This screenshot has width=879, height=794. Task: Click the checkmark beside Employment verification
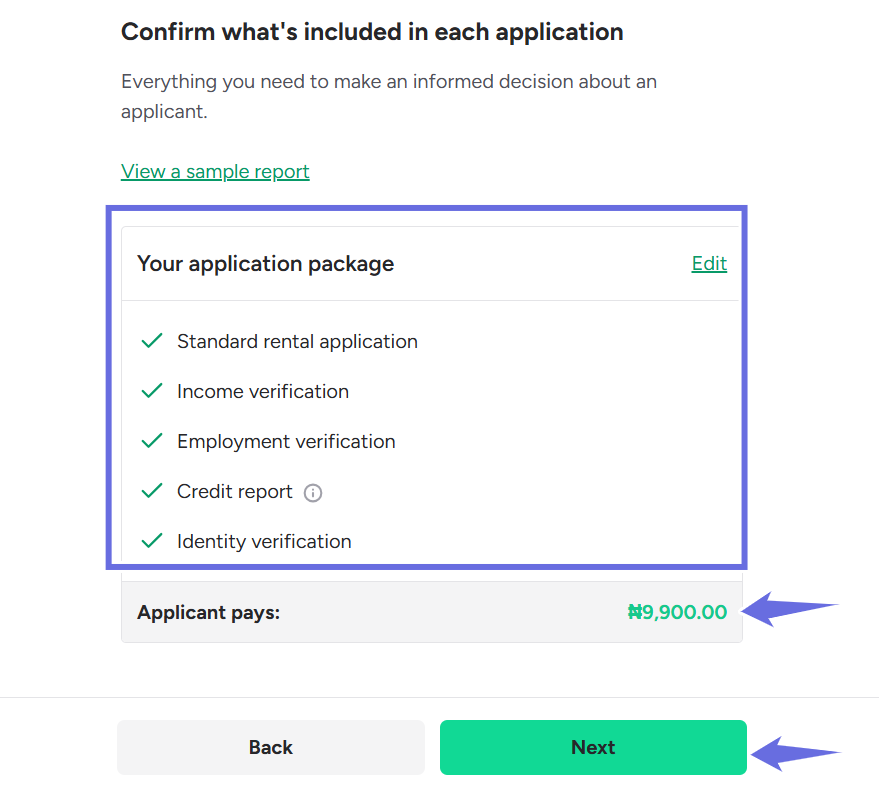(x=152, y=441)
